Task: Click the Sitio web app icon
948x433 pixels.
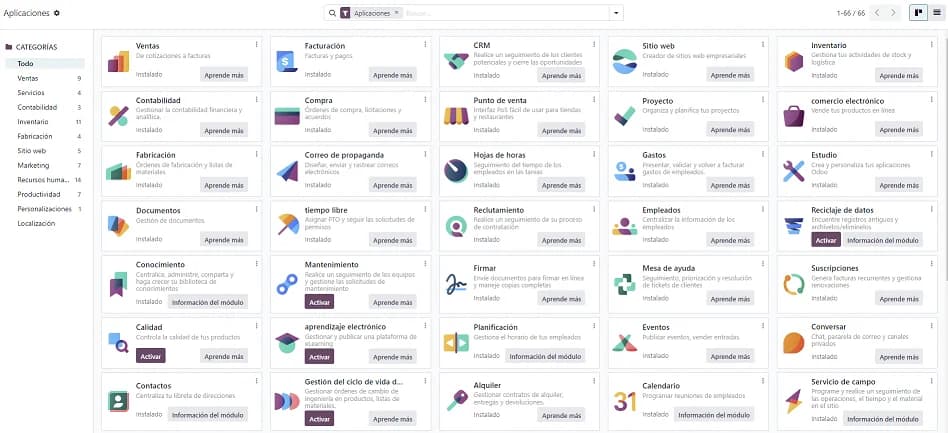Action: coord(625,62)
